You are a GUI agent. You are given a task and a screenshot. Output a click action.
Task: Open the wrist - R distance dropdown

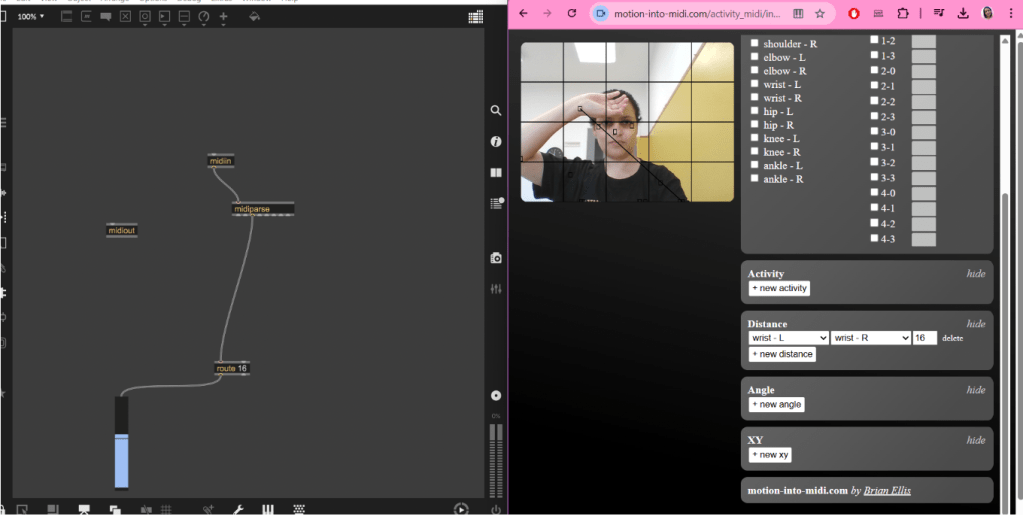[870, 338]
